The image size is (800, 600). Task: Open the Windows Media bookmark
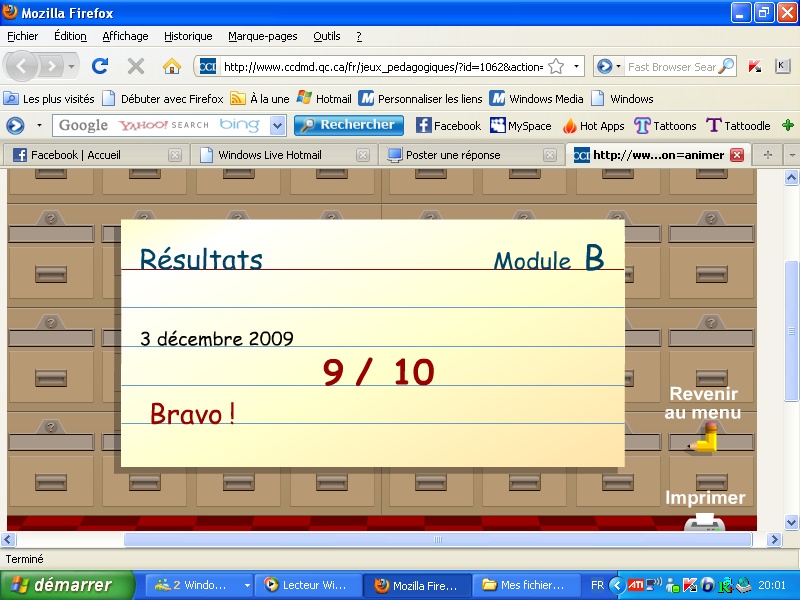coord(536,98)
